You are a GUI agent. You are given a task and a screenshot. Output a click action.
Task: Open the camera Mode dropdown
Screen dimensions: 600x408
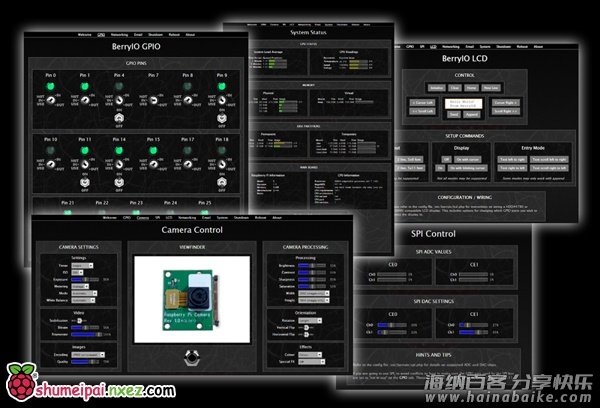84,293
